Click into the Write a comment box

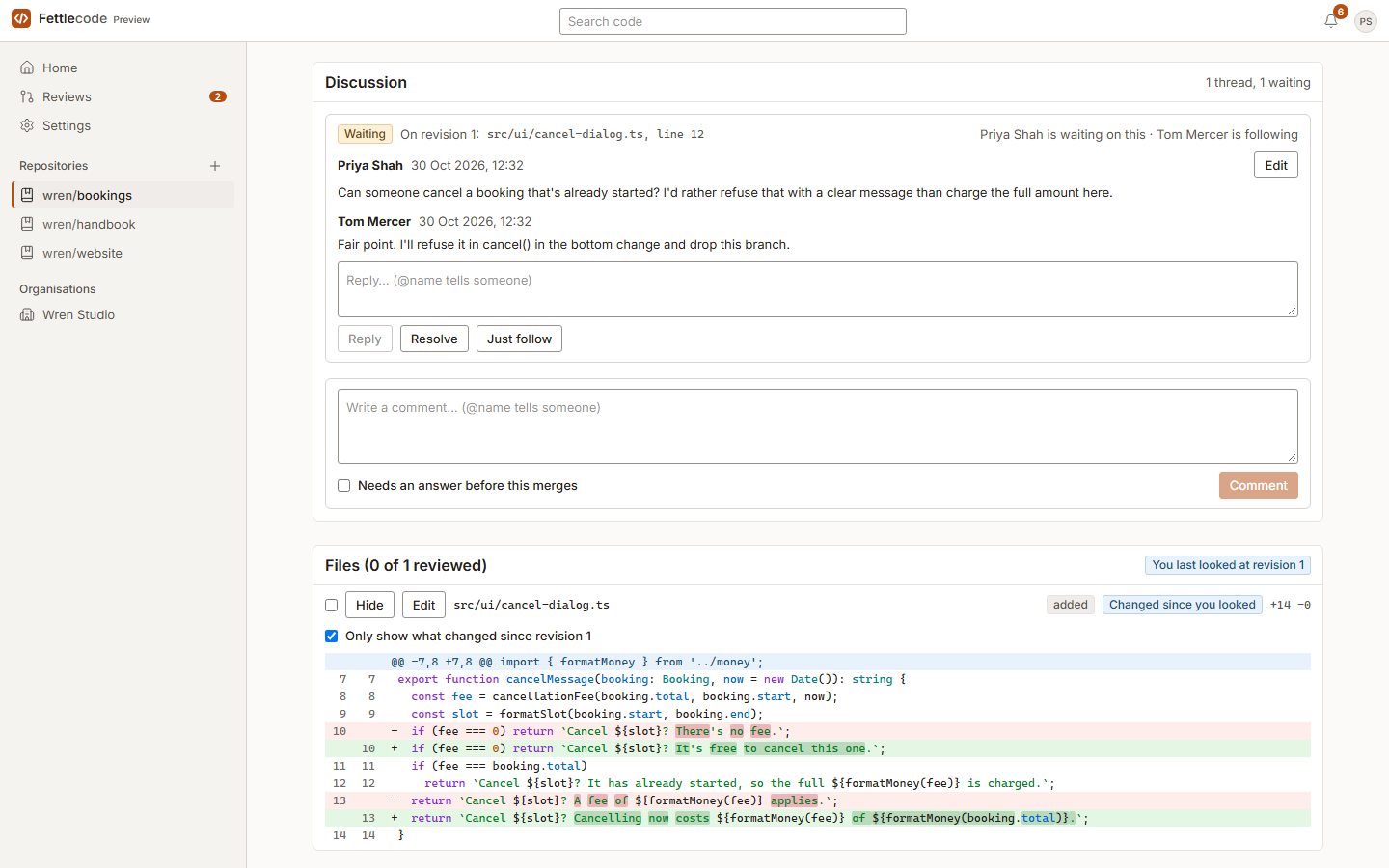(x=818, y=426)
